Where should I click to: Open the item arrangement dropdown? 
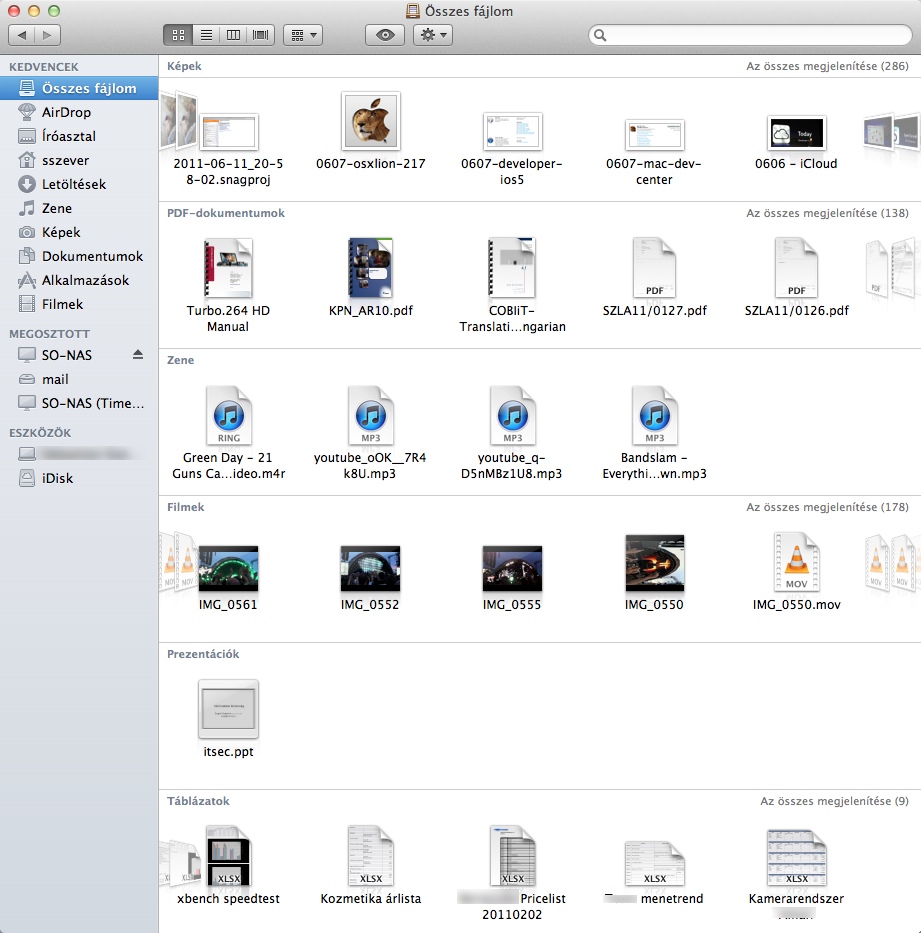tap(303, 35)
